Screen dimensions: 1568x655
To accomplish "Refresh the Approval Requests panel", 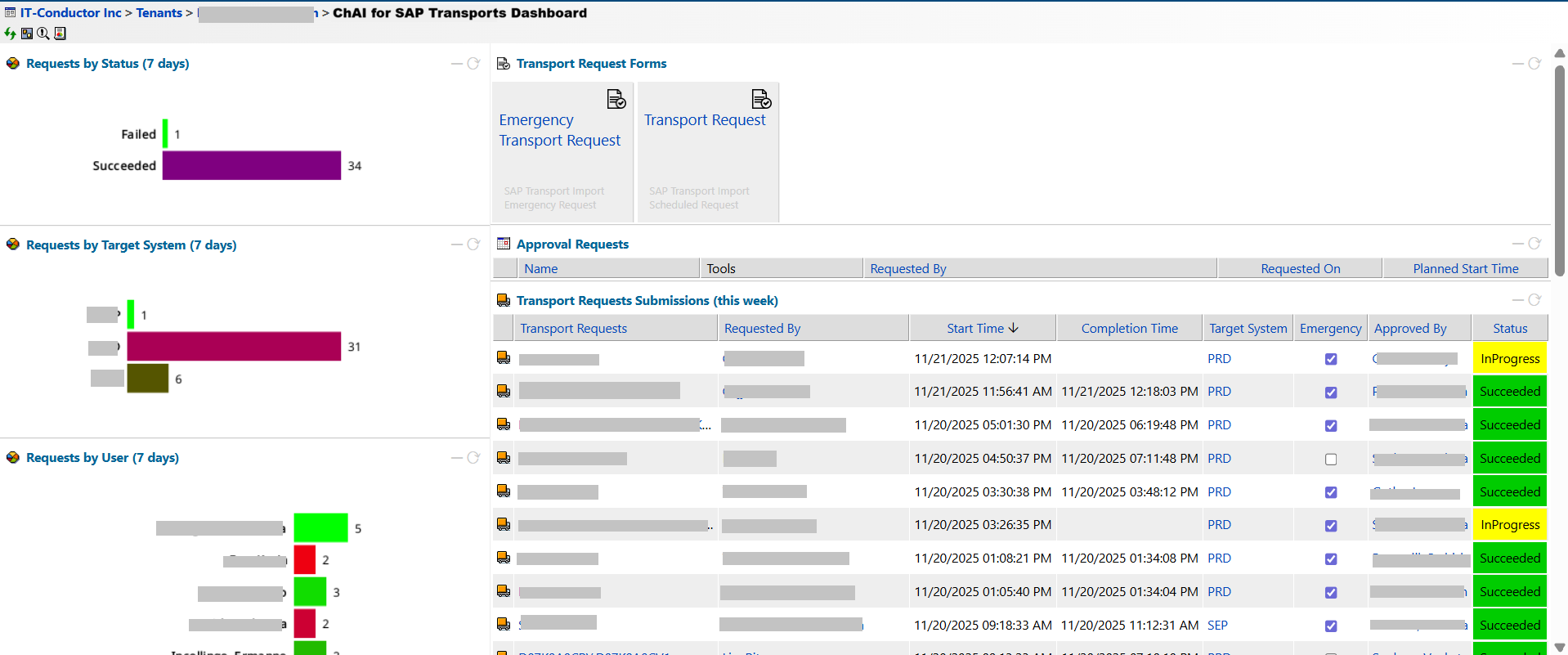I will 1534,244.
